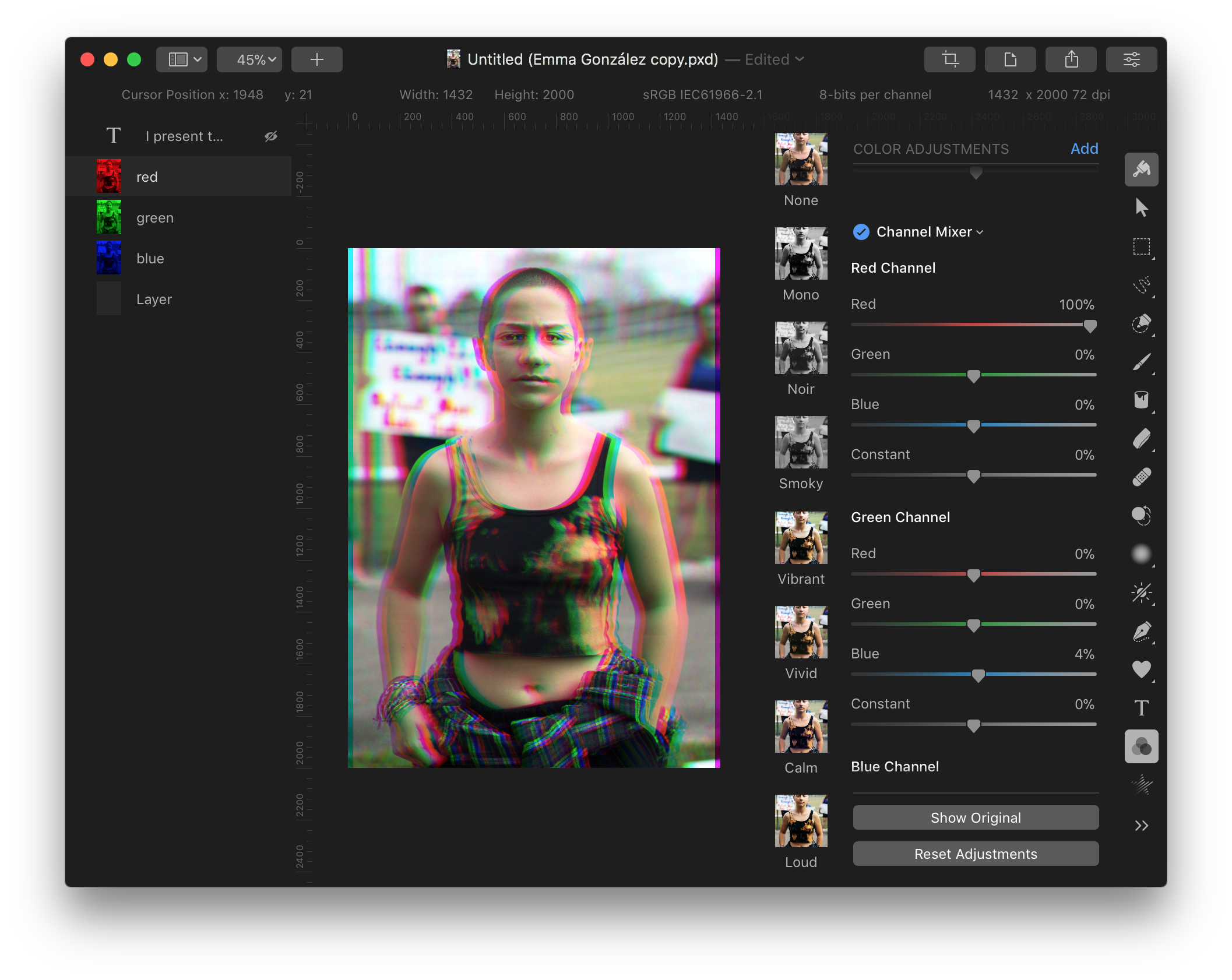This screenshot has width=1232, height=980.
Task: Select the Style (paint roller) tool
Action: click(x=1141, y=170)
